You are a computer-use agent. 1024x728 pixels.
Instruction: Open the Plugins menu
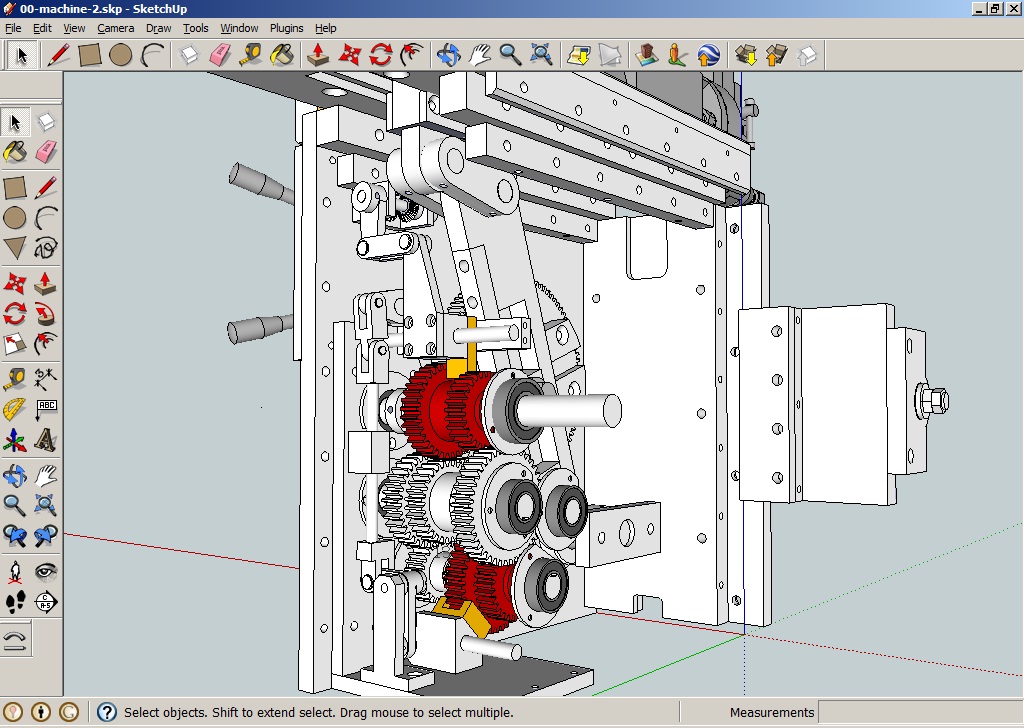tap(286, 28)
